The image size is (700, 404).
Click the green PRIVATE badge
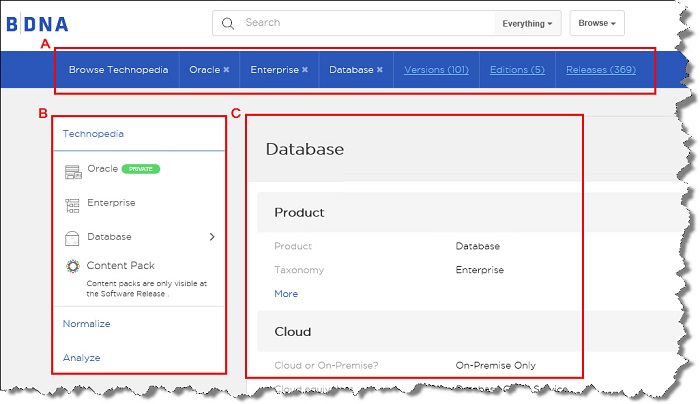click(x=141, y=169)
